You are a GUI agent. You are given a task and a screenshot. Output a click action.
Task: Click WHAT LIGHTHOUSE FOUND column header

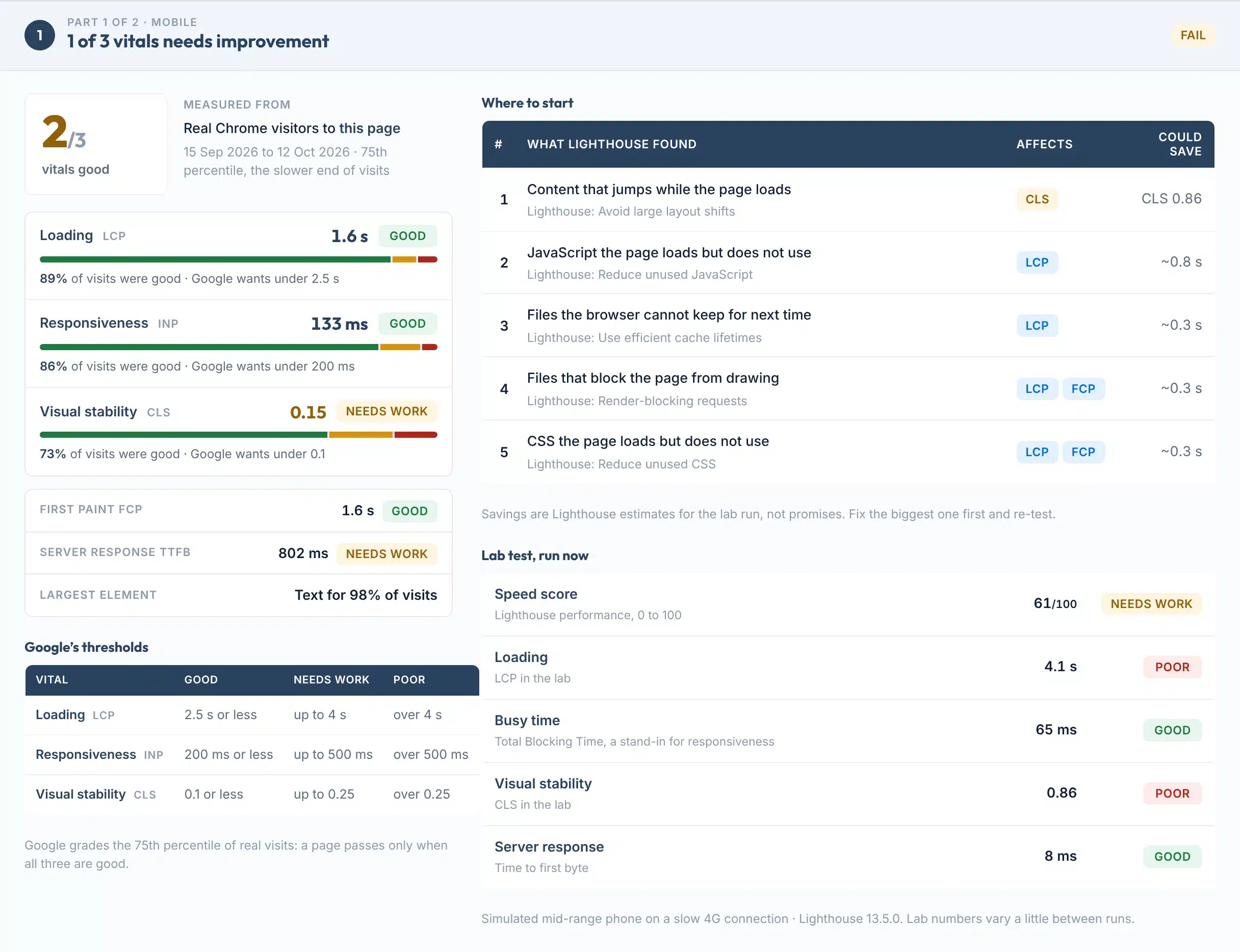(612, 144)
